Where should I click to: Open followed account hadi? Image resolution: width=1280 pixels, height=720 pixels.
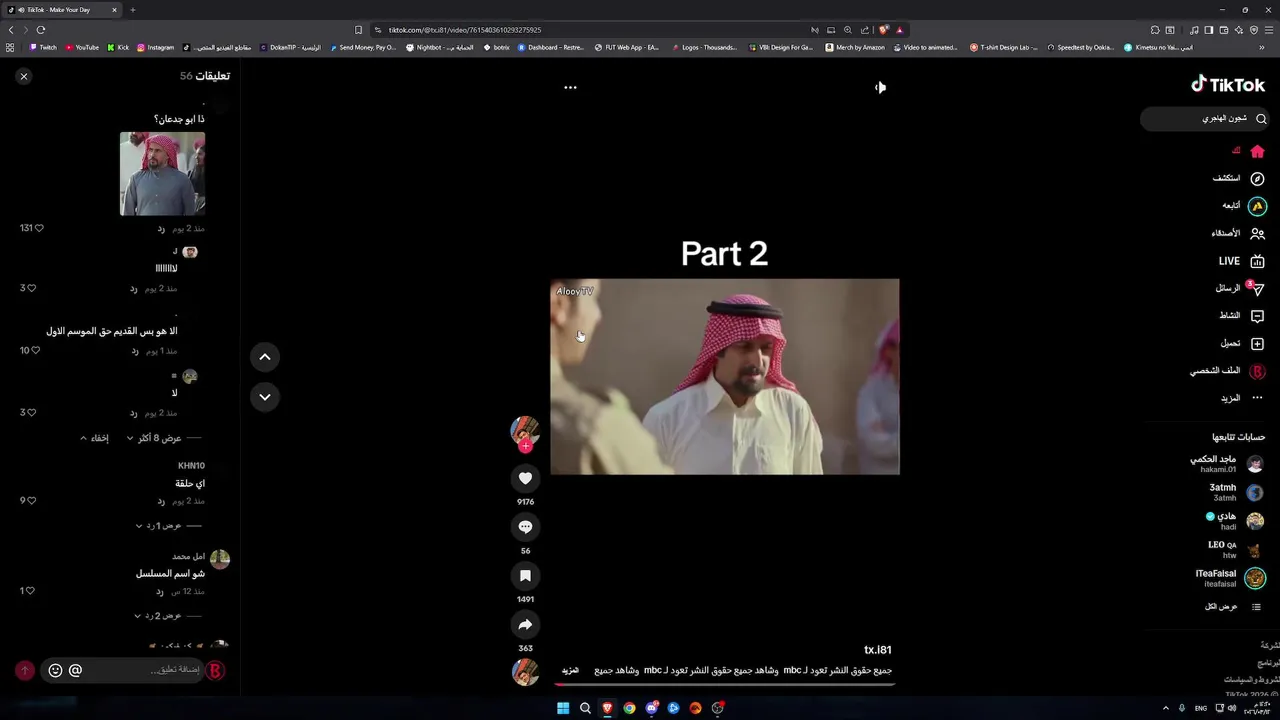[1235, 521]
